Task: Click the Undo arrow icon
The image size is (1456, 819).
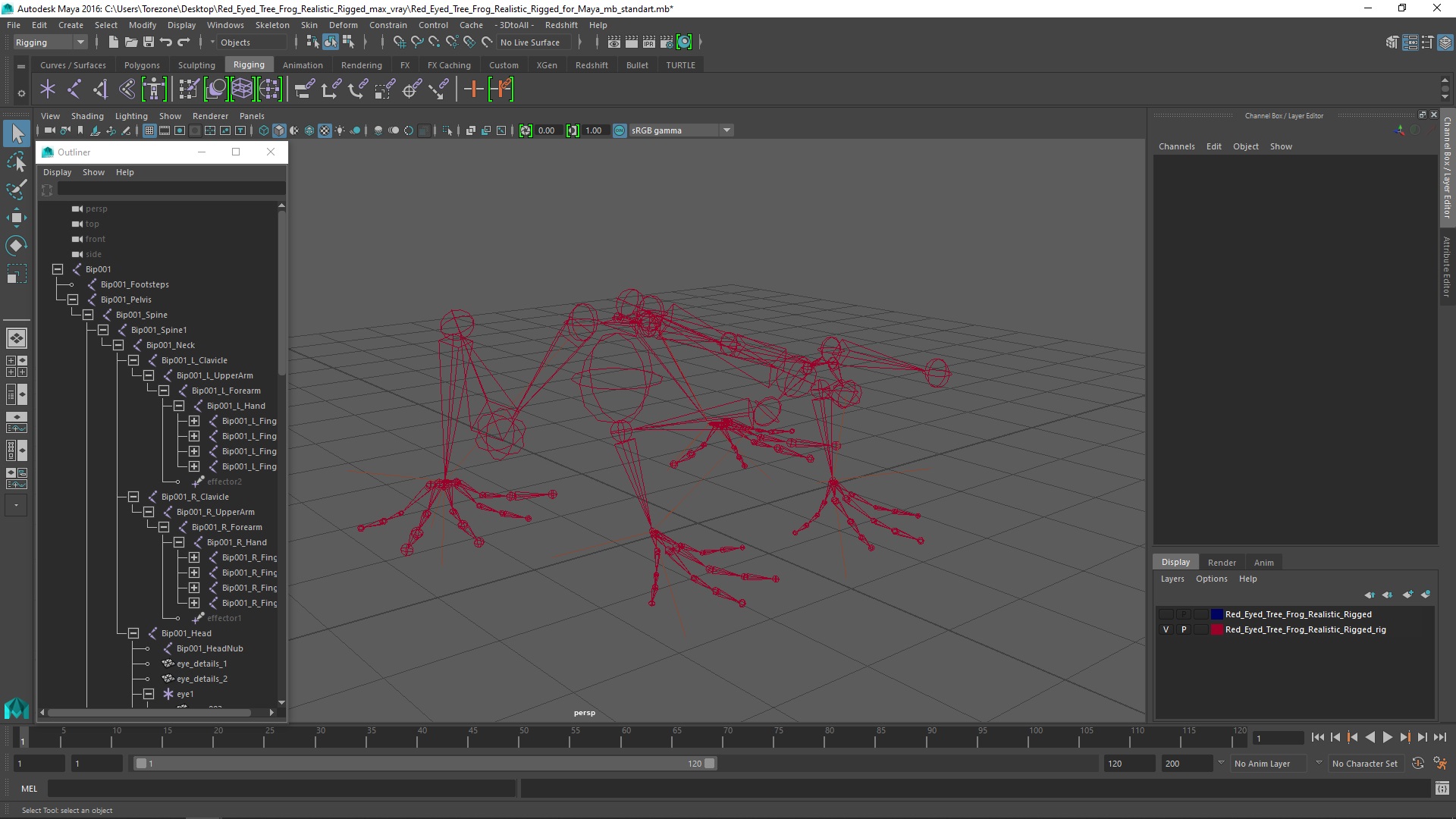Action: (166, 42)
